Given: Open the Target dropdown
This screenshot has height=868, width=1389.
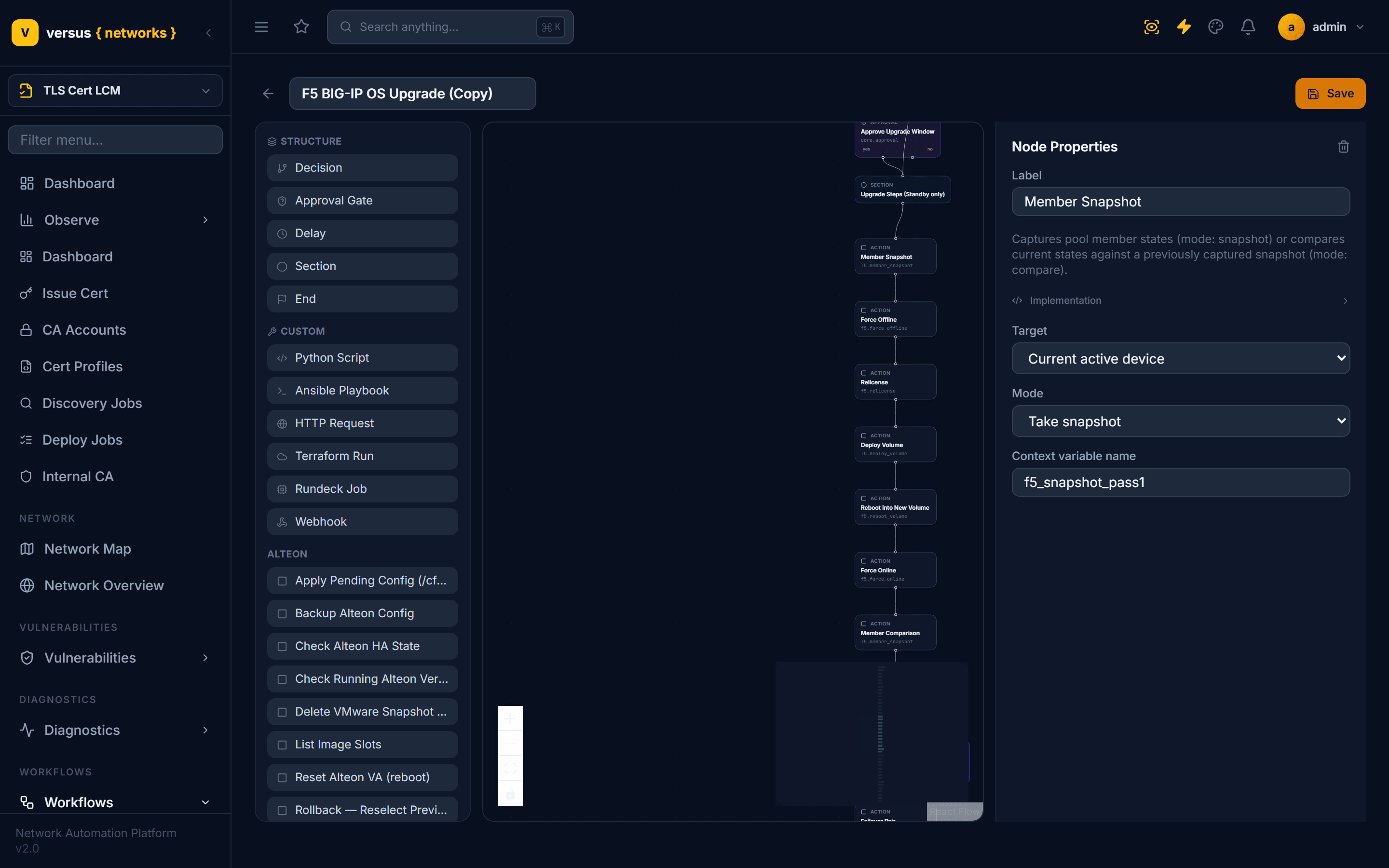Looking at the screenshot, I should pos(1180,358).
